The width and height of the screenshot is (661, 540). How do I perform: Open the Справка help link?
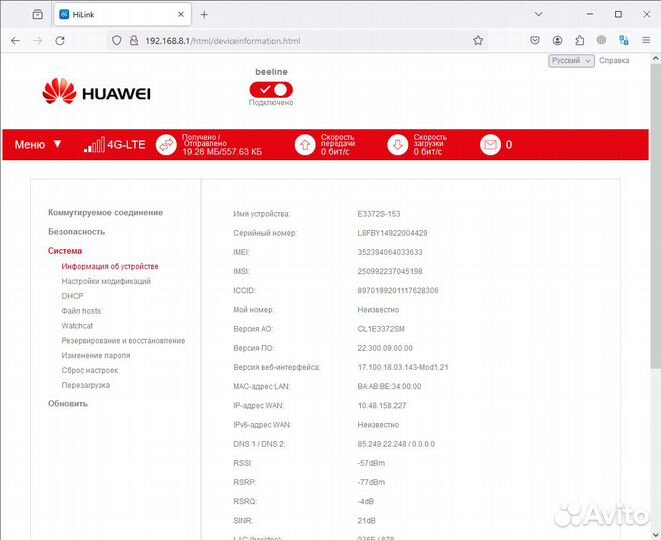[x=614, y=61]
